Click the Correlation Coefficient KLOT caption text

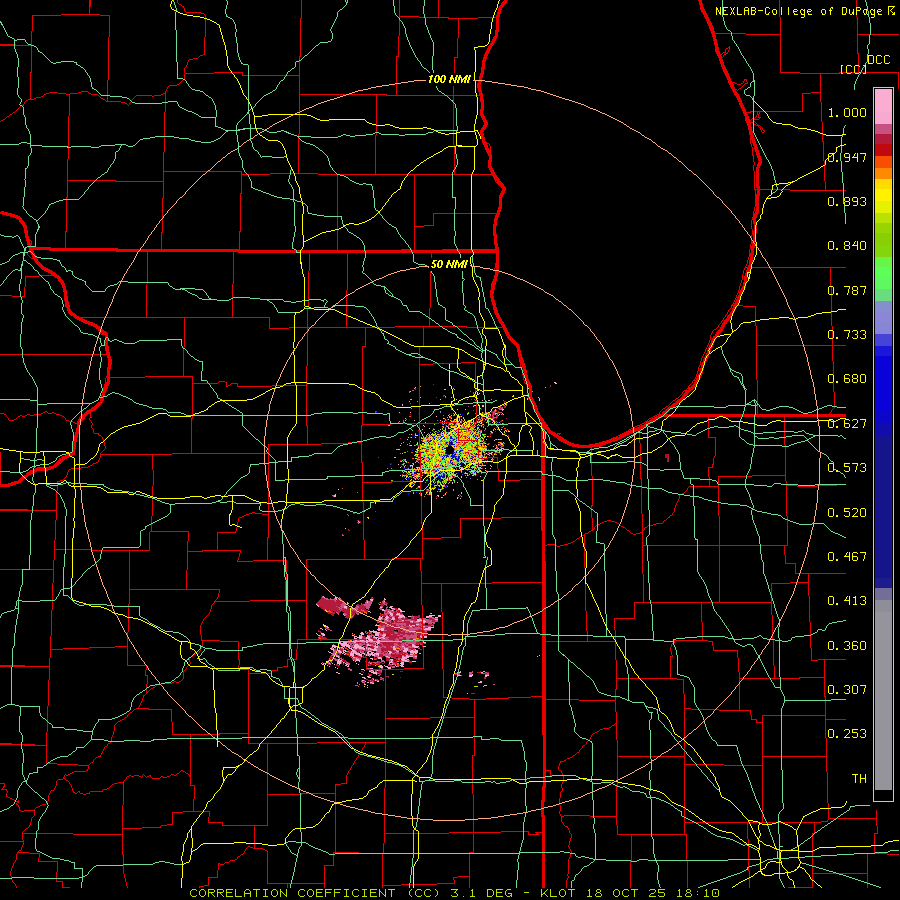(x=454, y=893)
